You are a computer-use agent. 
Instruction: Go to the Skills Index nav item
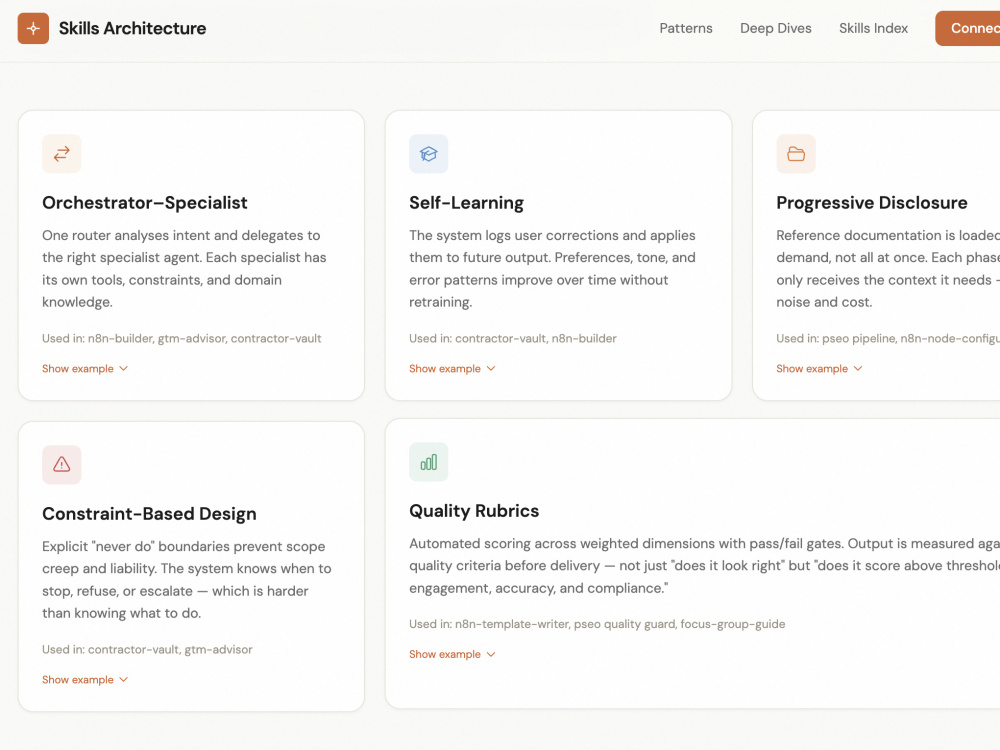pos(873,28)
